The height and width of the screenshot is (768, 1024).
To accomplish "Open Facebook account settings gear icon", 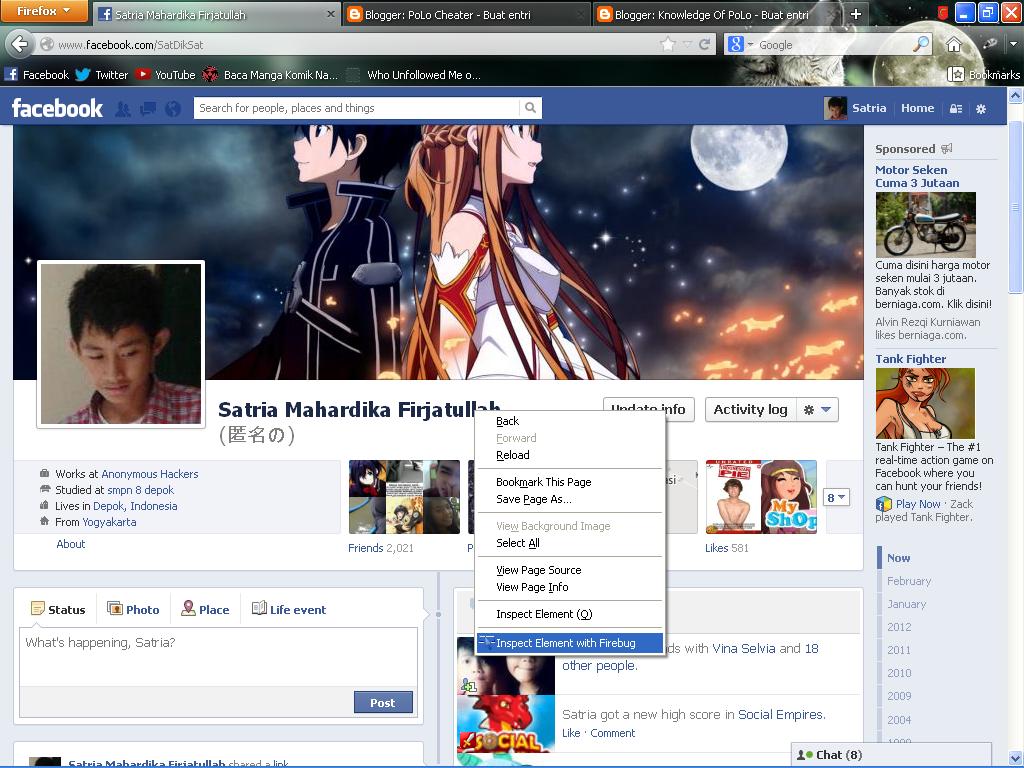I will (981, 108).
